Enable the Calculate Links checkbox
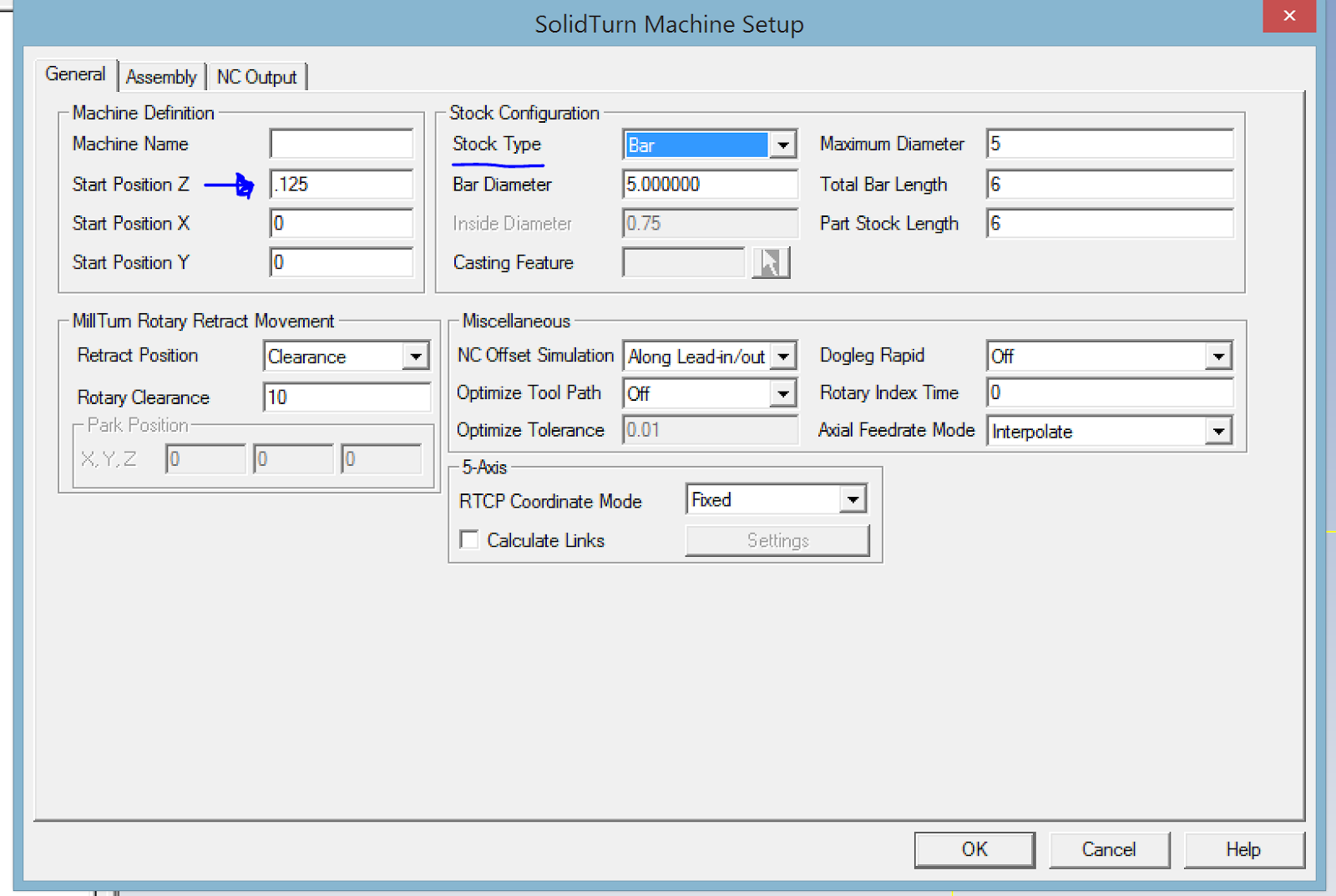The image size is (1336, 896). coord(469,540)
